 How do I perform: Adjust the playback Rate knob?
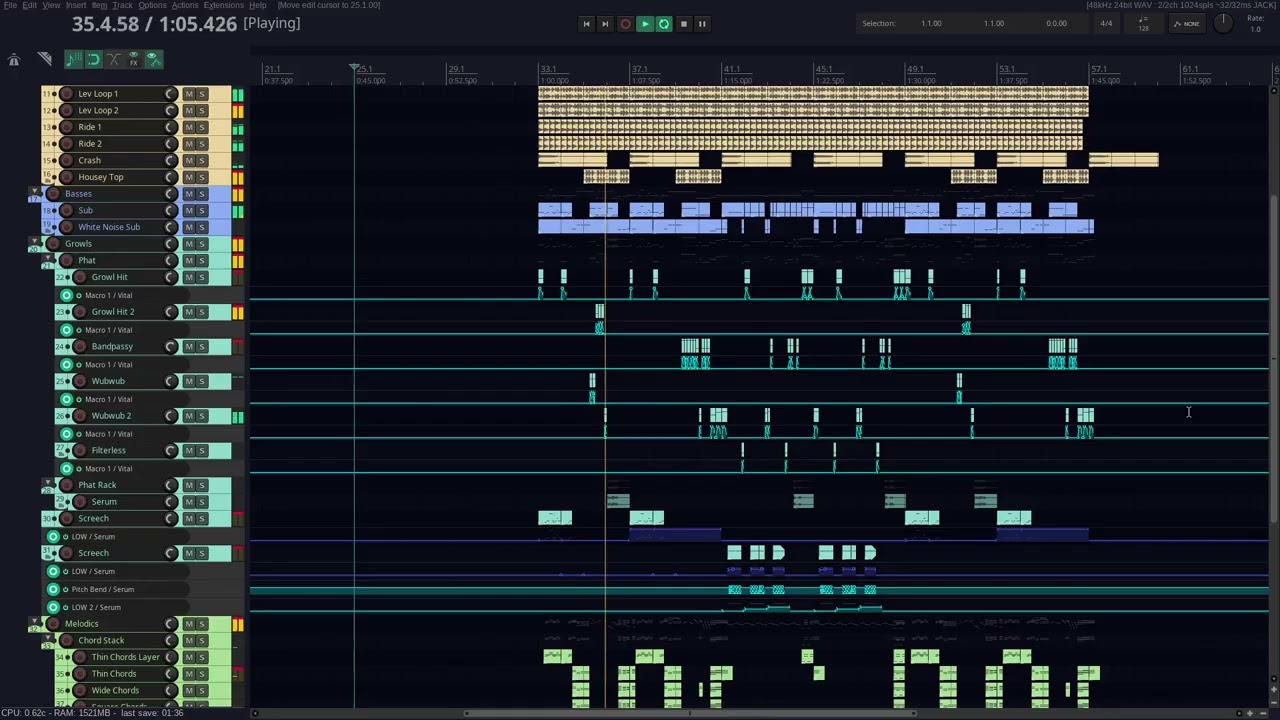1223,24
